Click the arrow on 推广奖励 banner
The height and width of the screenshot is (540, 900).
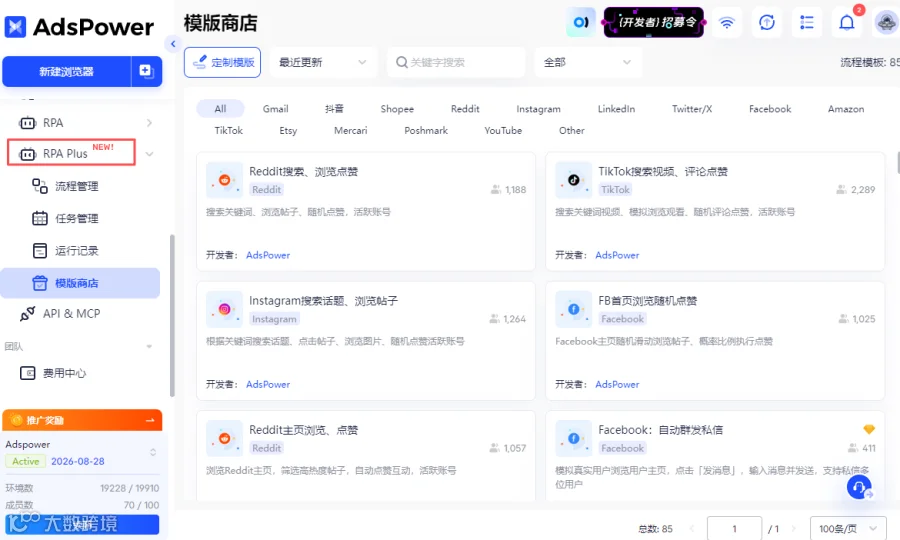click(x=150, y=420)
